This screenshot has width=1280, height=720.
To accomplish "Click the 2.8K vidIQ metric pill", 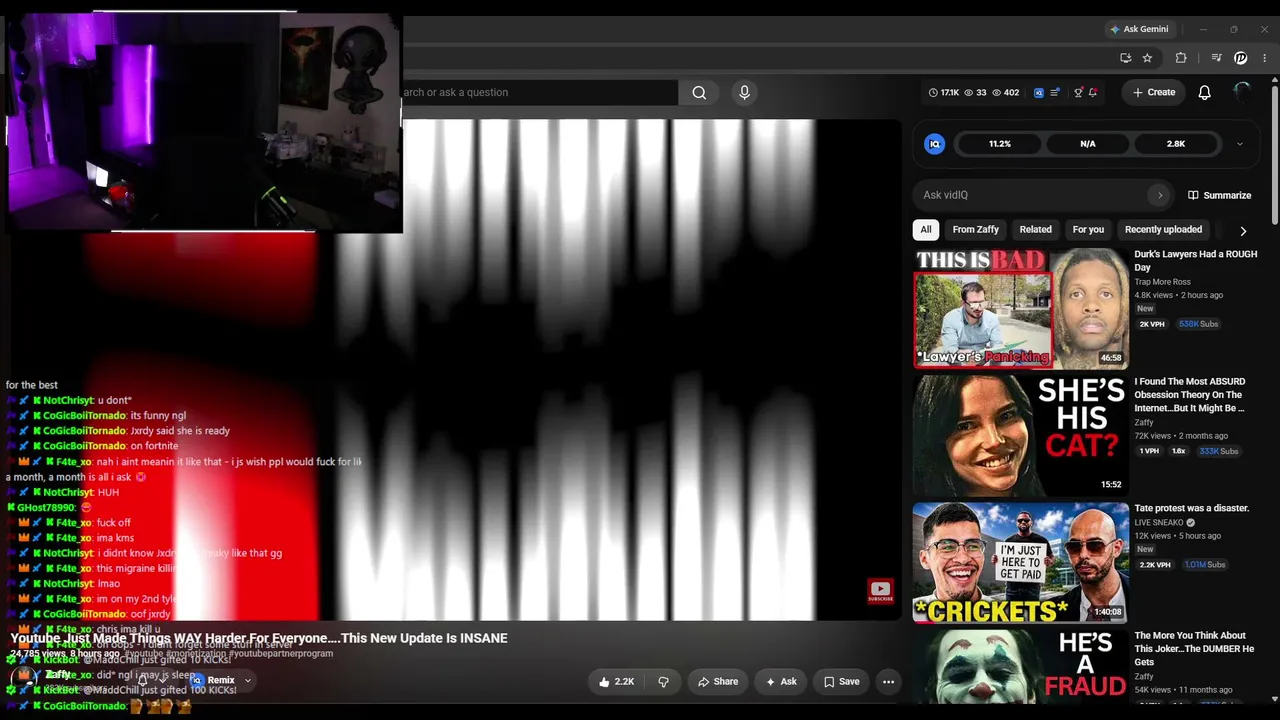I will [x=1176, y=144].
